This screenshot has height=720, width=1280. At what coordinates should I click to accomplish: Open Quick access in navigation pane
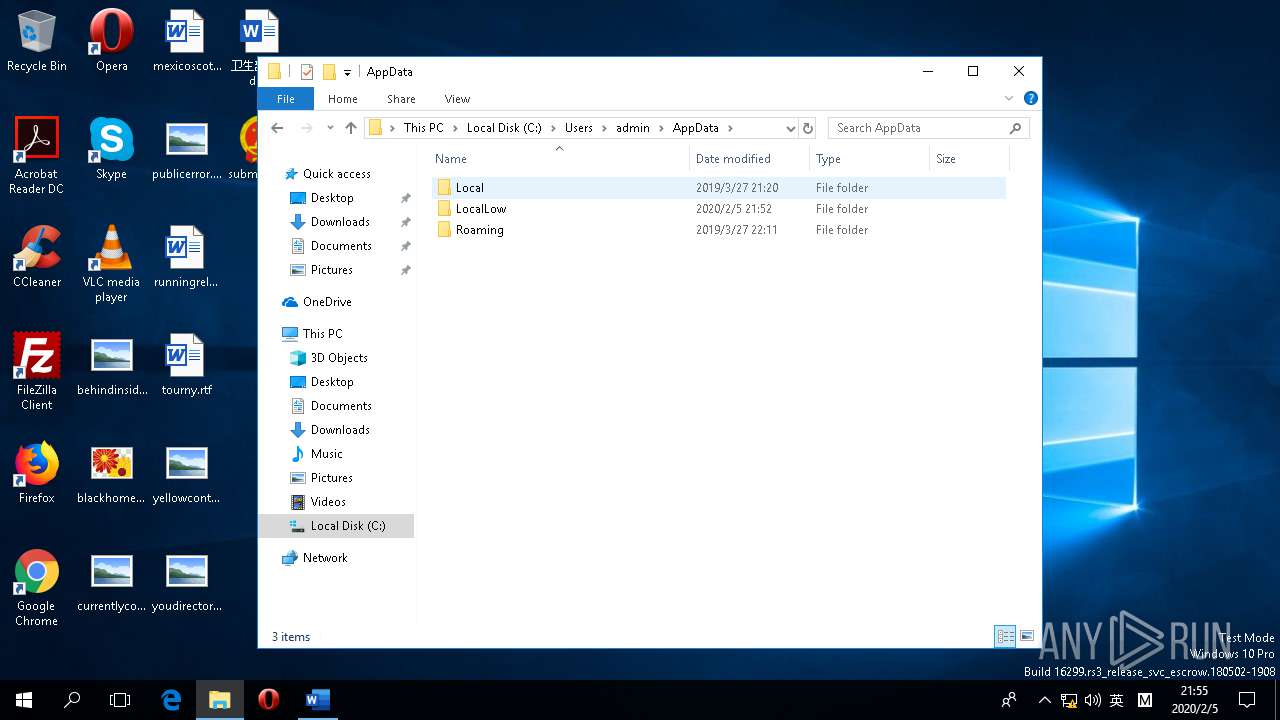336,174
